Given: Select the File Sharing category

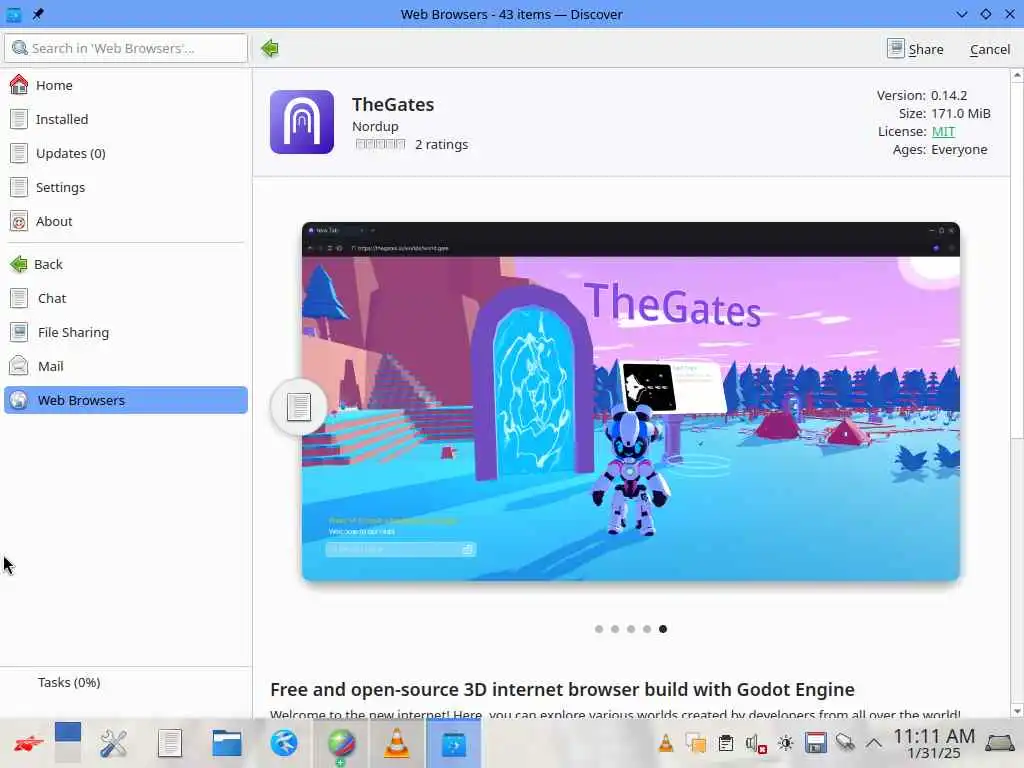Looking at the screenshot, I should tap(126, 332).
